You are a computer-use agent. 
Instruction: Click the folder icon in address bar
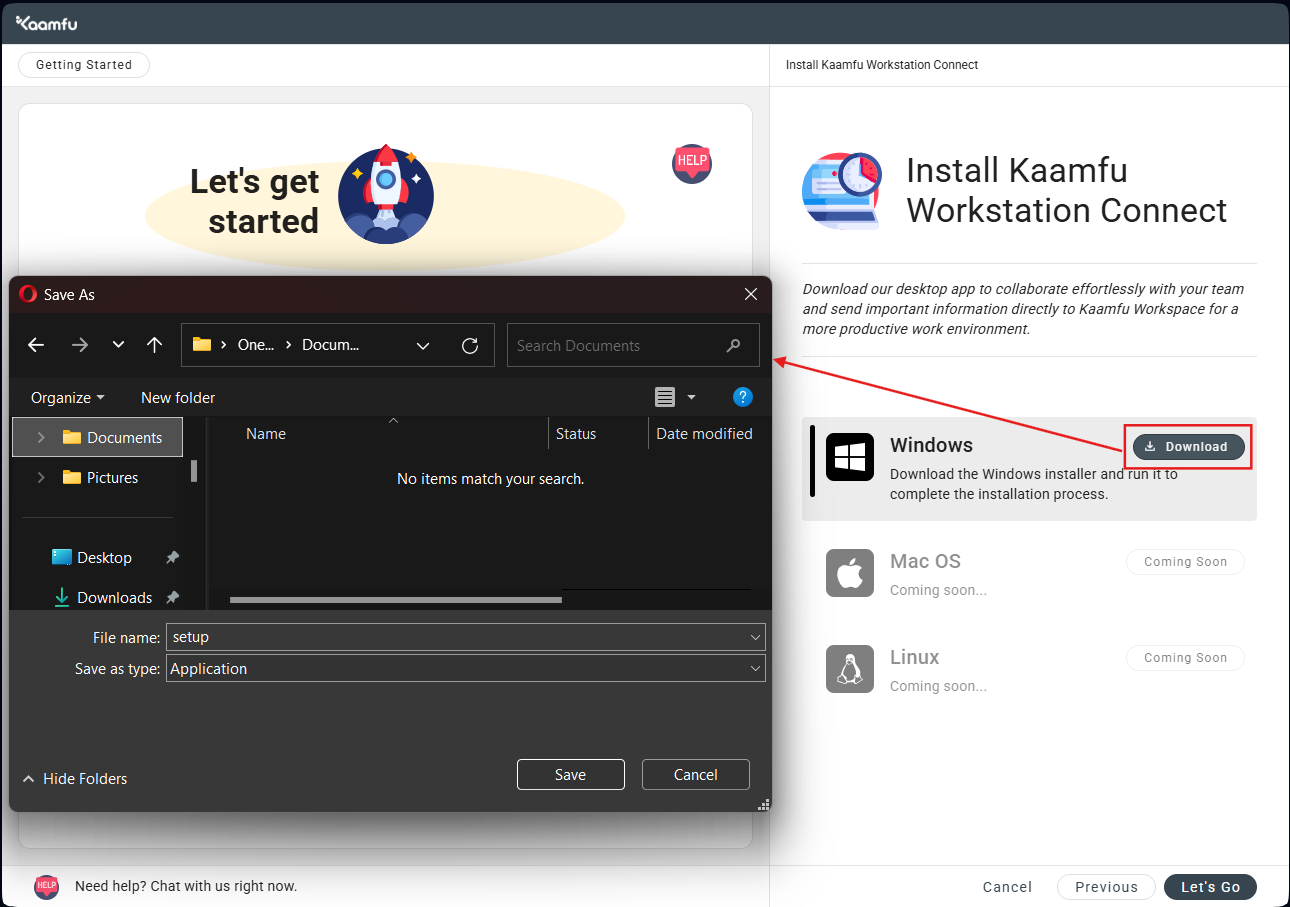coord(202,345)
